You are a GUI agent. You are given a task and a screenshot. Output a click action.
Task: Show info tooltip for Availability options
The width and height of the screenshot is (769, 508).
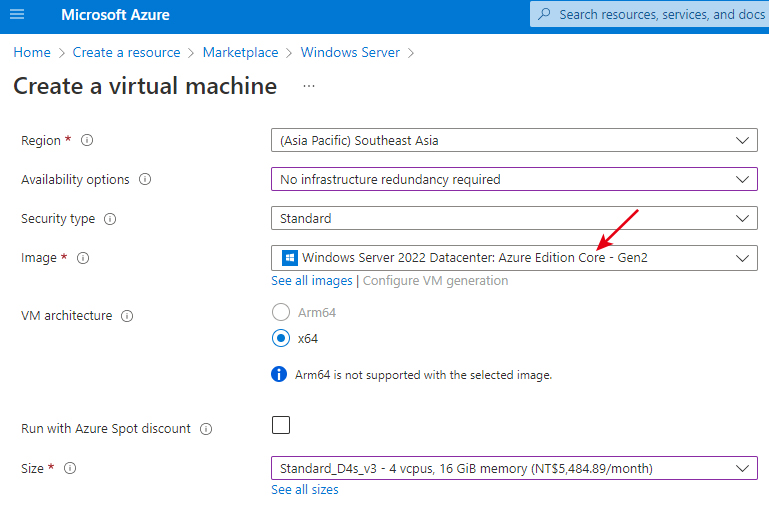click(145, 179)
